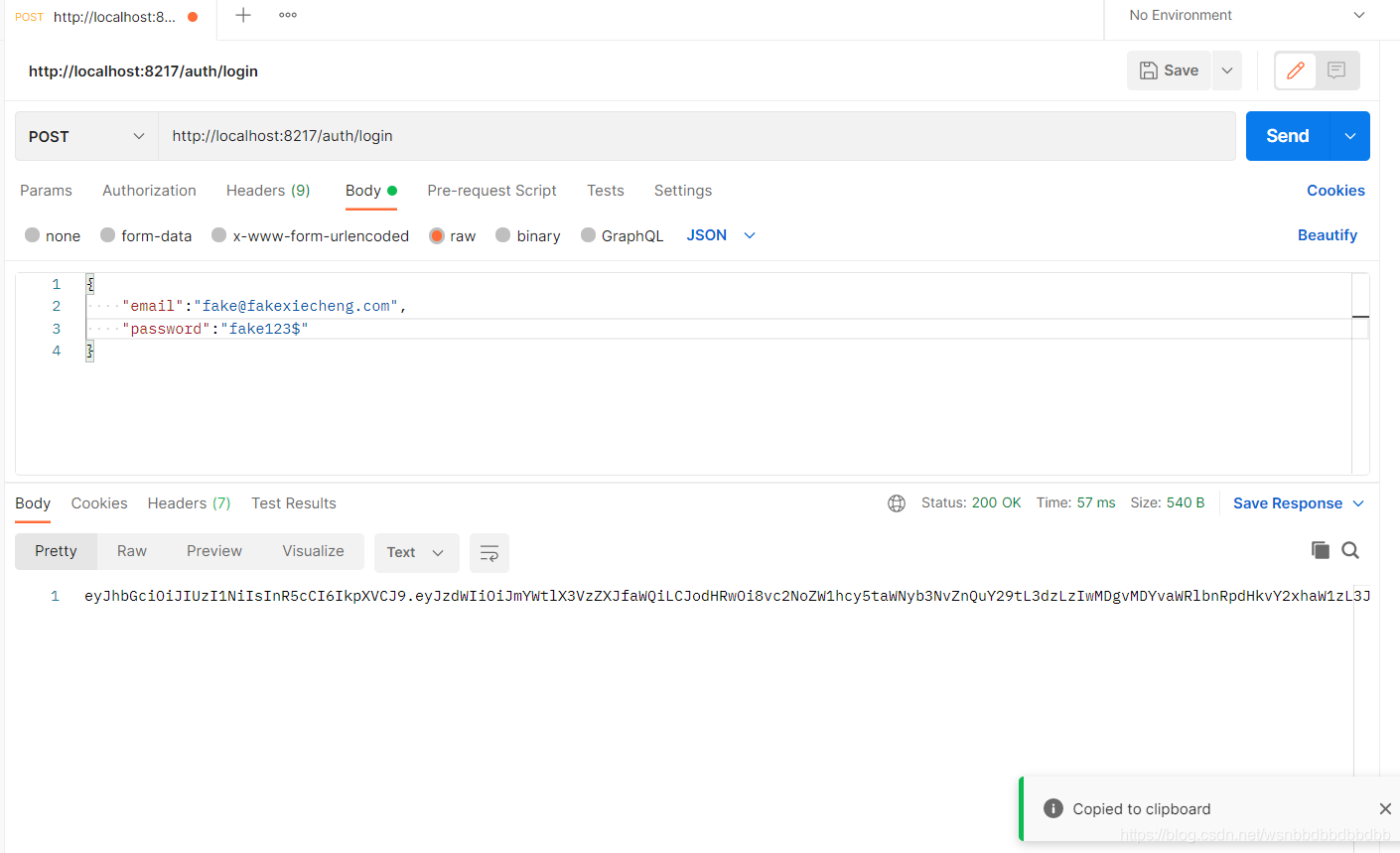The image size is (1400, 853).
Task: Select the POST localhost request tab
Action: 107,17
